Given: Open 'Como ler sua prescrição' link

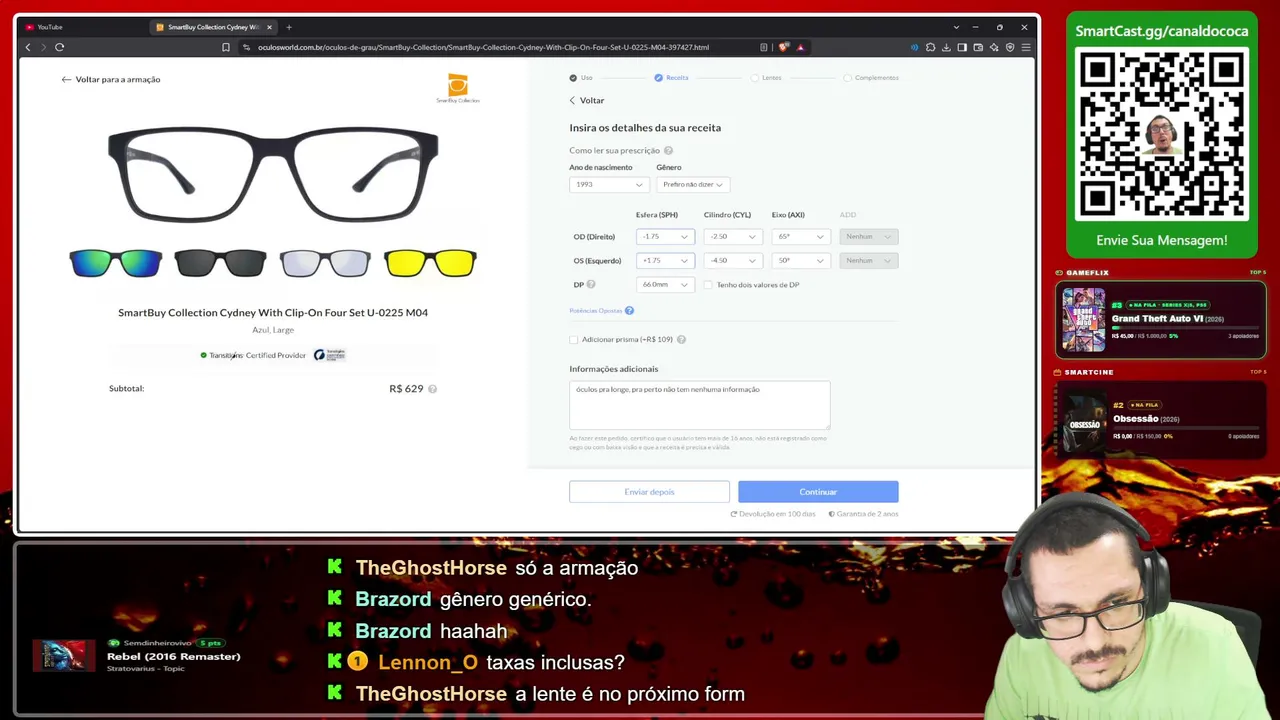Looking at the screenshot, I should click(615, 151).
